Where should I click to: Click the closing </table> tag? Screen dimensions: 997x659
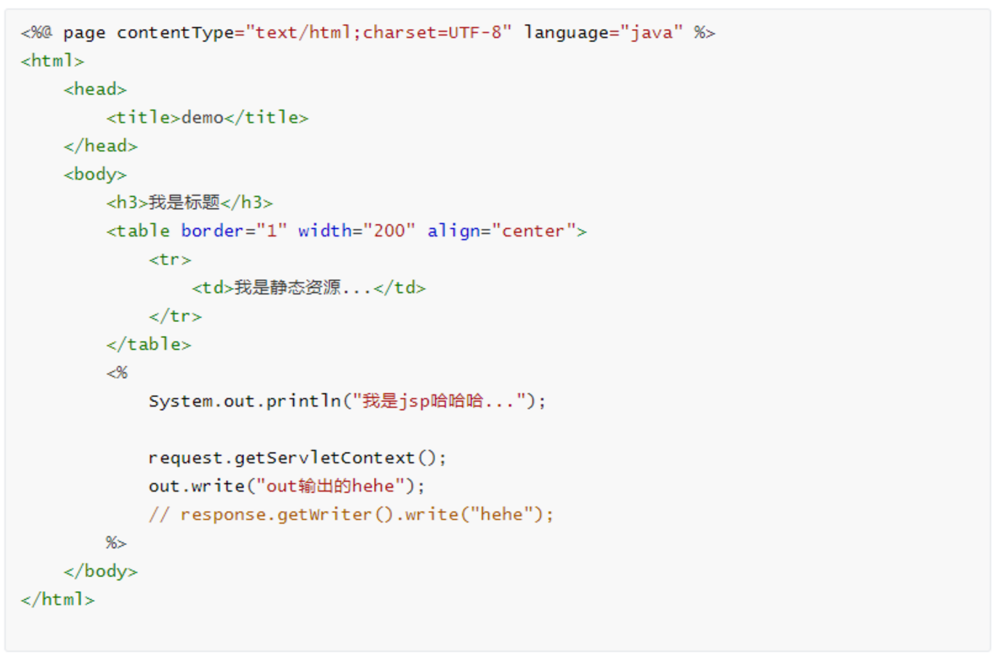click(x=149, y=344)
